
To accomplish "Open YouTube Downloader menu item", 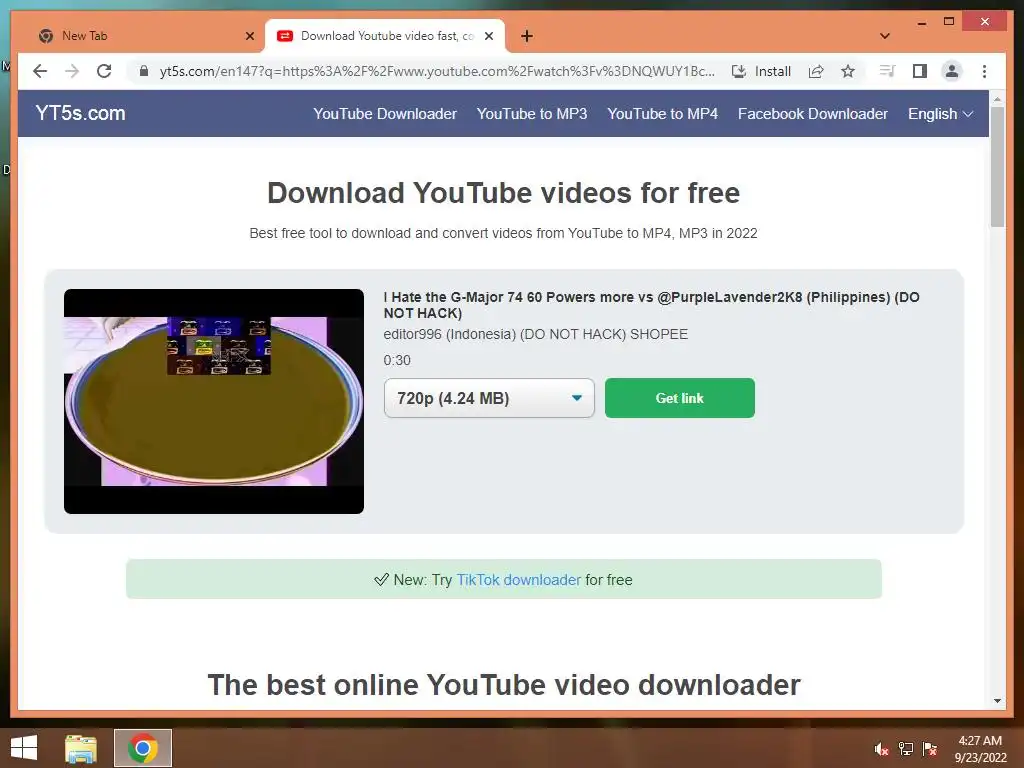I will click(385, 114).
